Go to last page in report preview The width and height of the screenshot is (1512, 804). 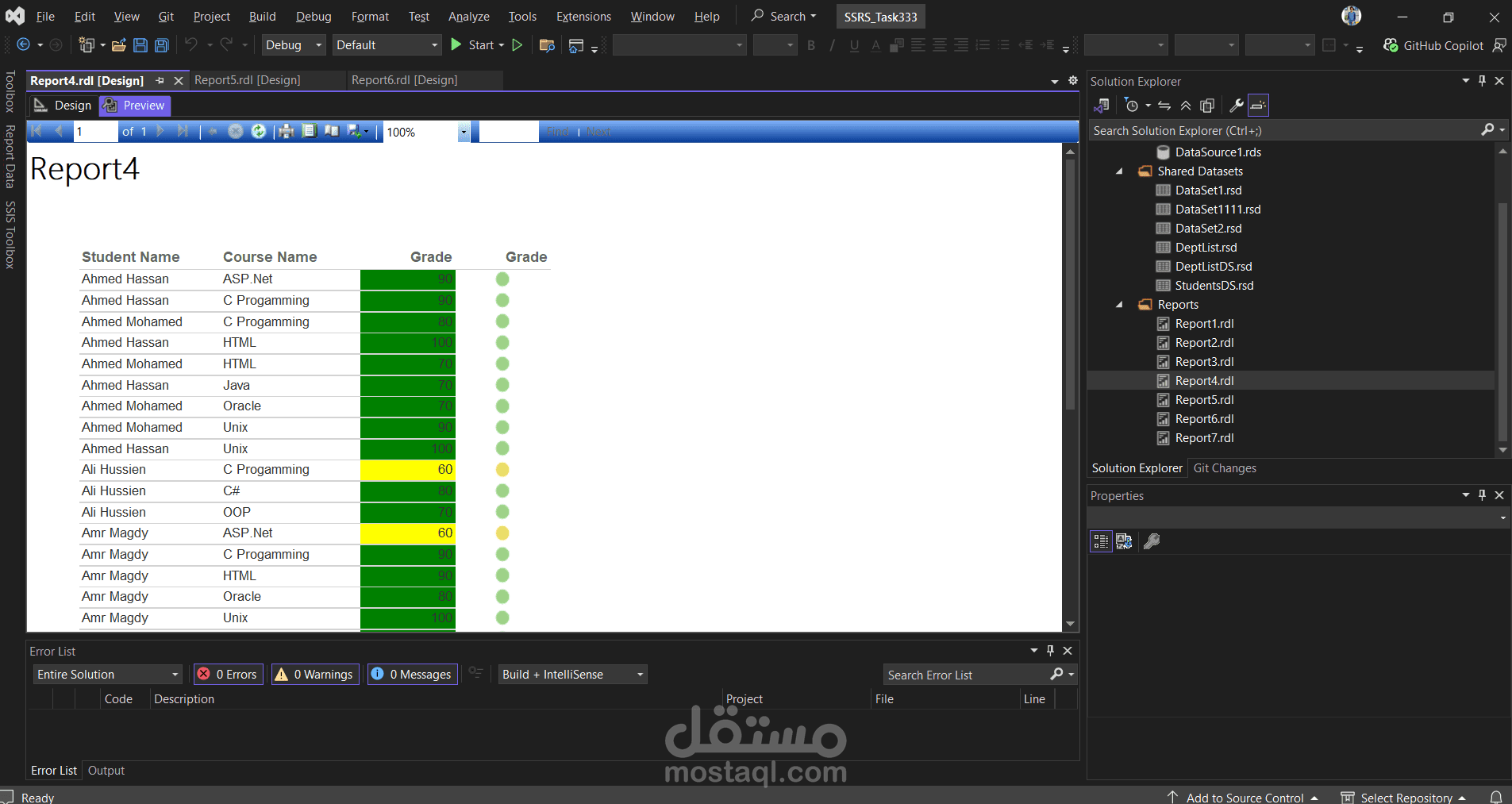[x=183, y=132]
